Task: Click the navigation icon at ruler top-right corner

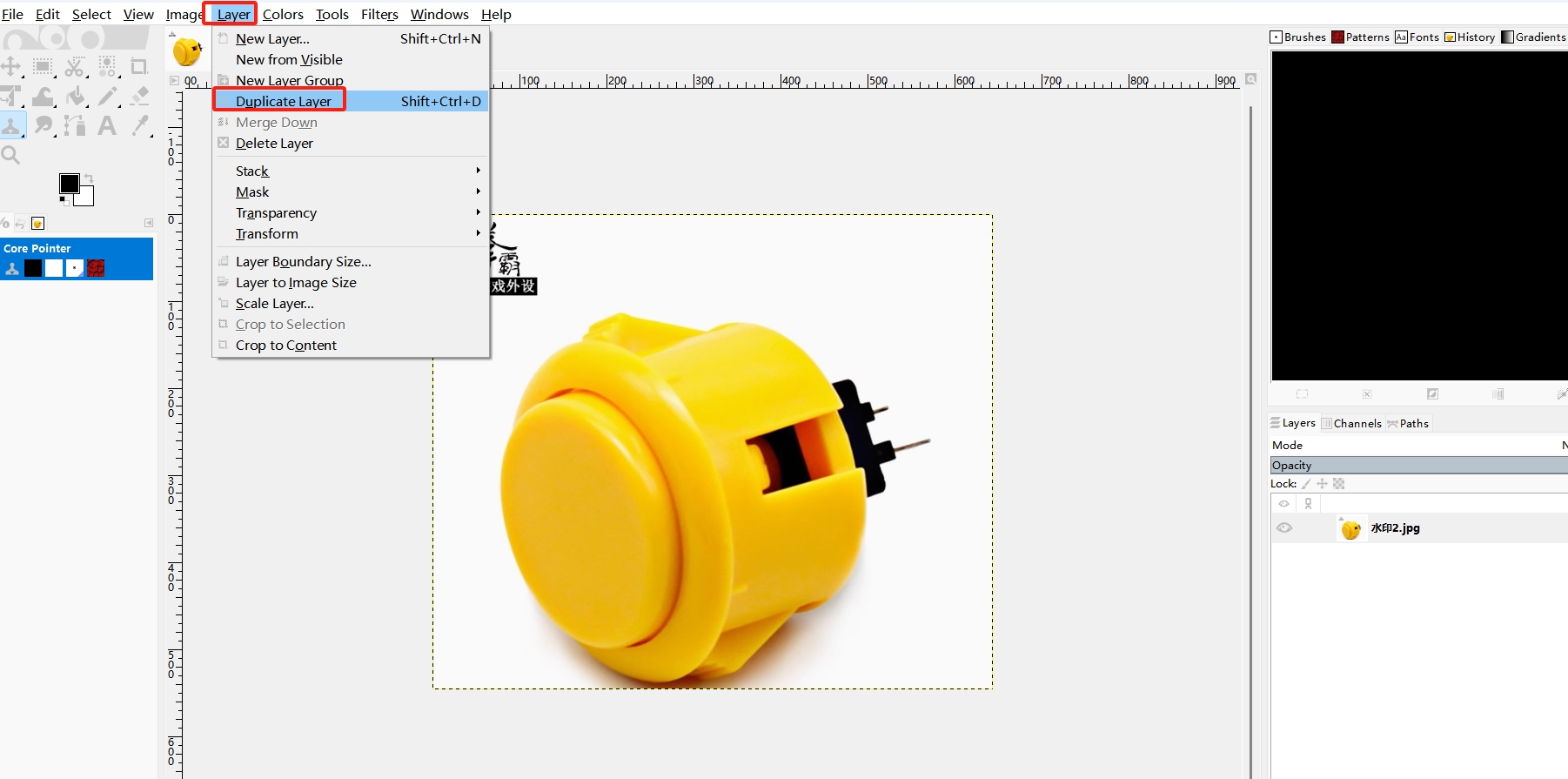Action: (x=1250, y=79)
